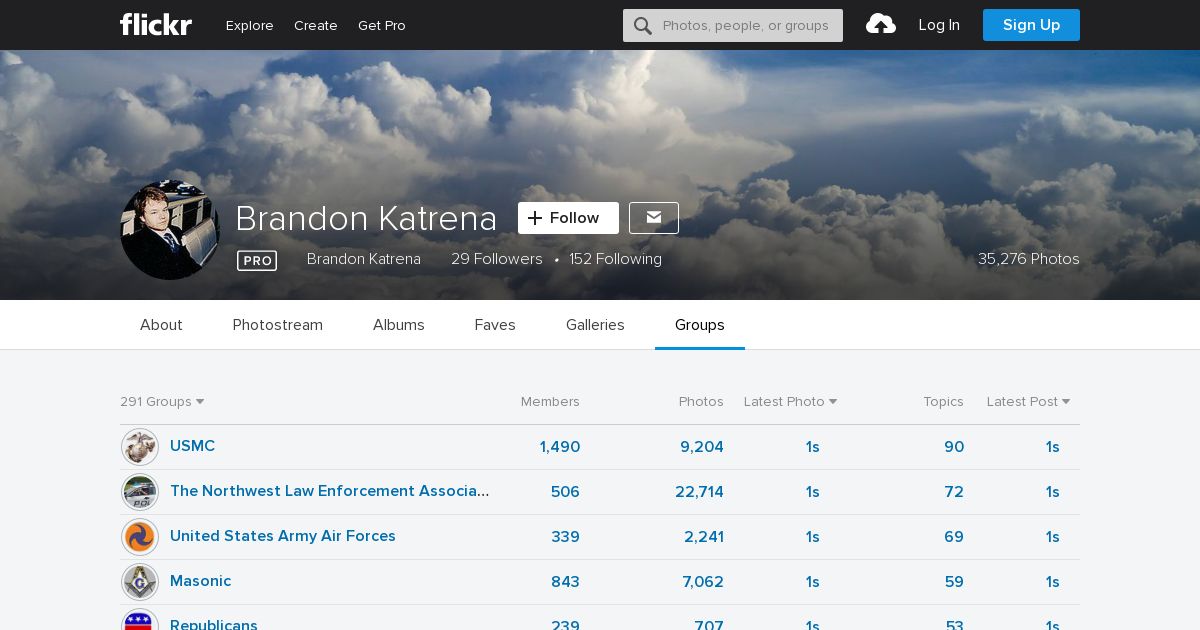
Task: Sort by Latest Post dropdown
Action: click(x=1028, y=402)
